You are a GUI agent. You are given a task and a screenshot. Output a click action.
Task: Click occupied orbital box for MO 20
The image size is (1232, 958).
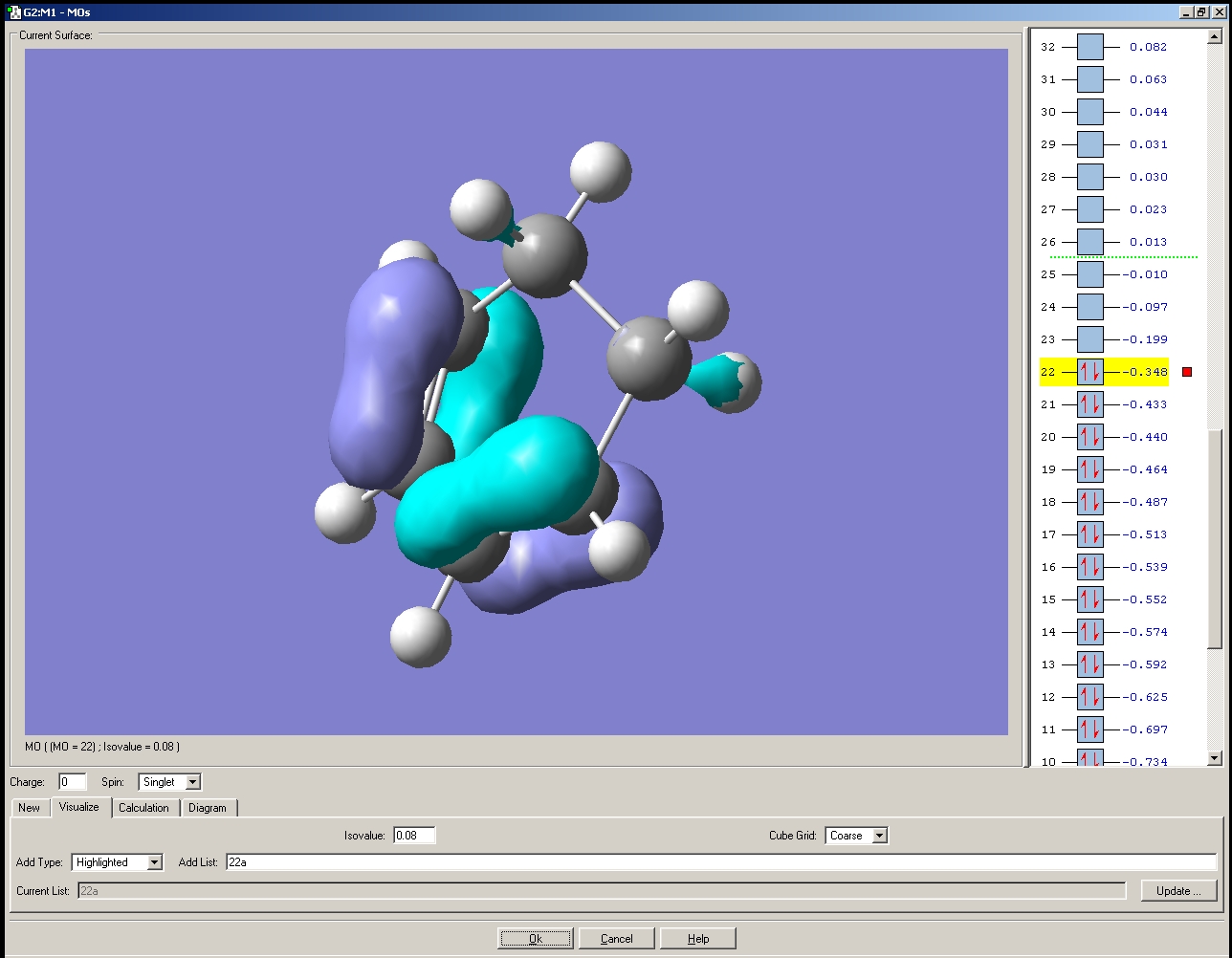(x=1090, y=437)
